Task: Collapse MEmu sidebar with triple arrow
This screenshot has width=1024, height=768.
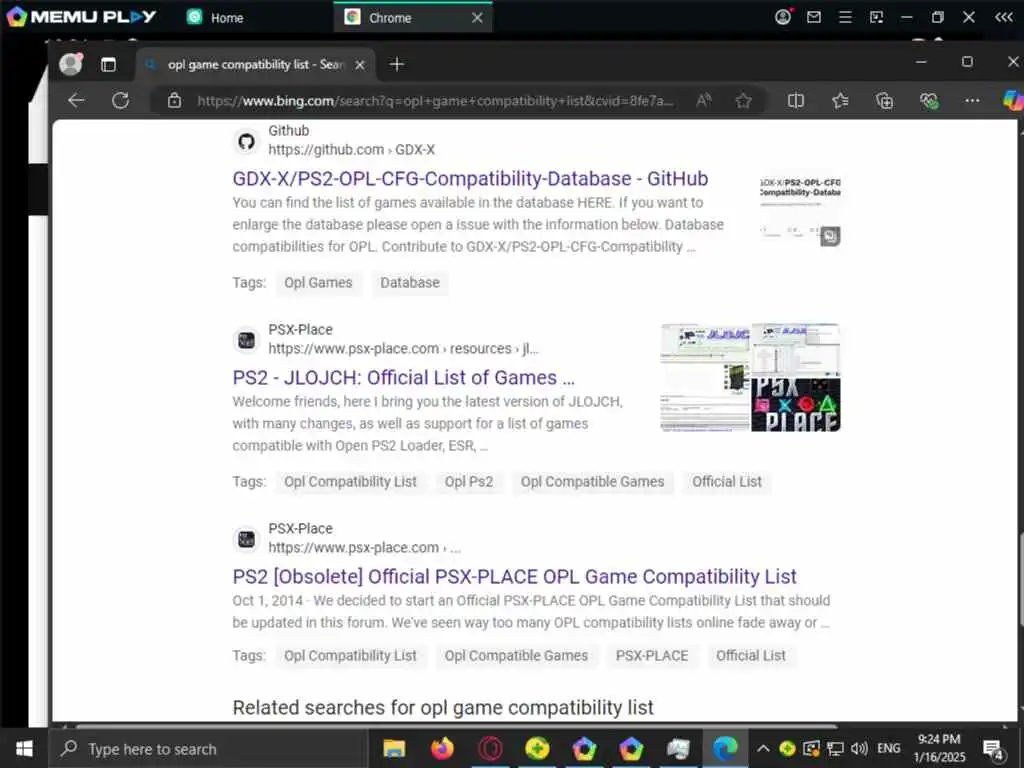Action: [x=1004, y=17]
